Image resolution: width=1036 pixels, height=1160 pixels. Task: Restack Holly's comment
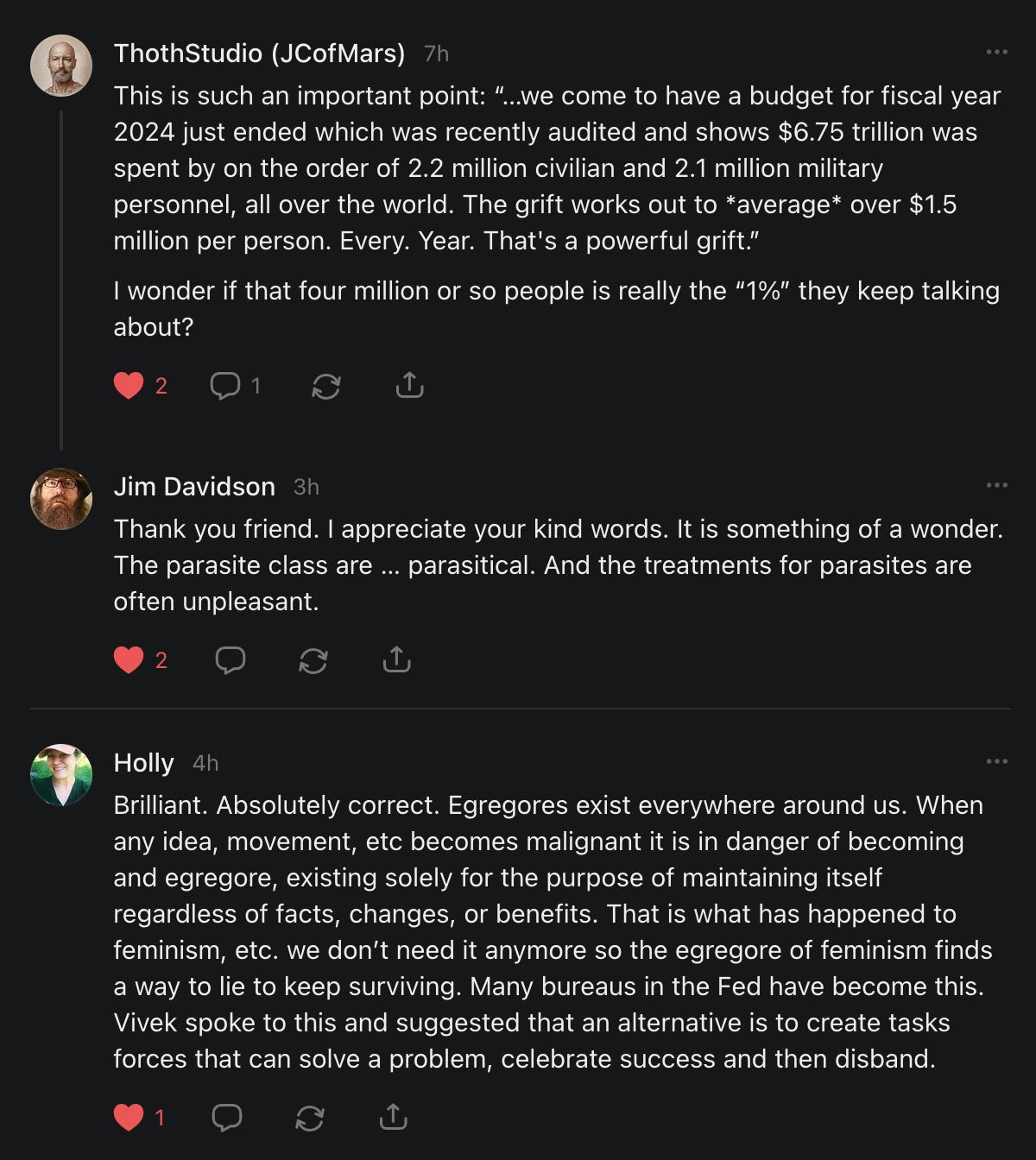coord(309,1118)
